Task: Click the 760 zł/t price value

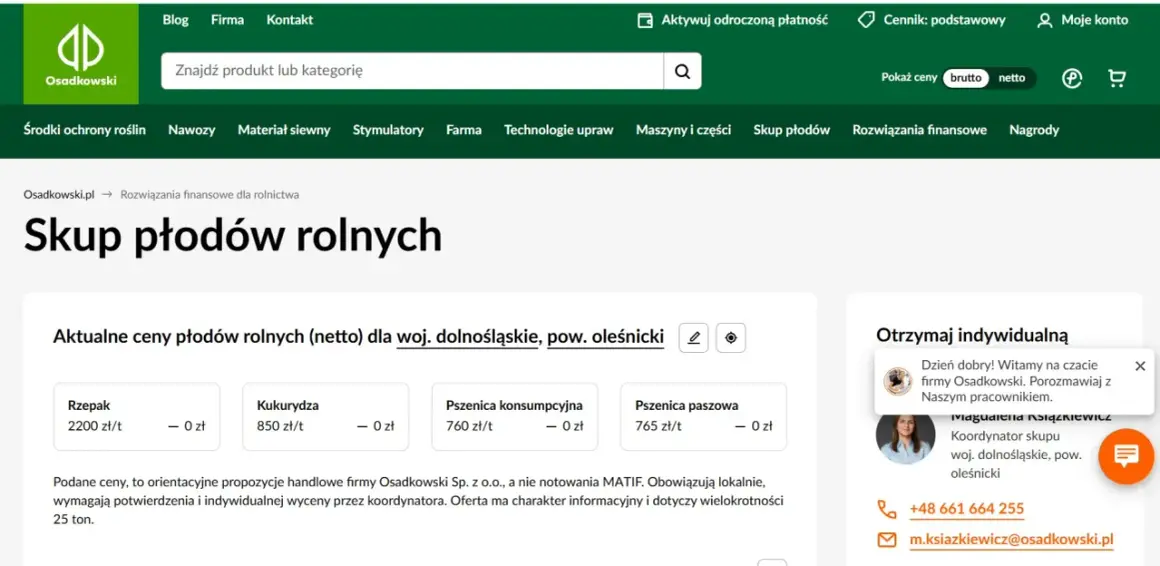Action: pos(469,425)
